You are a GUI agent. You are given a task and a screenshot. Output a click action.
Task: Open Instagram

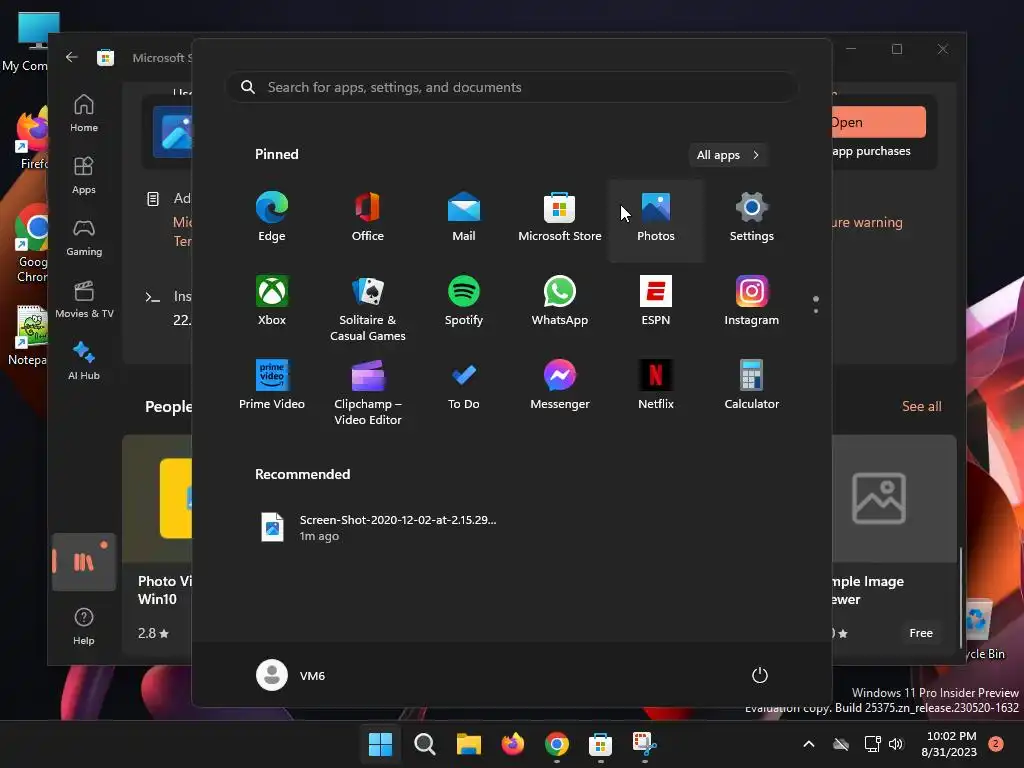pos(752,302)
